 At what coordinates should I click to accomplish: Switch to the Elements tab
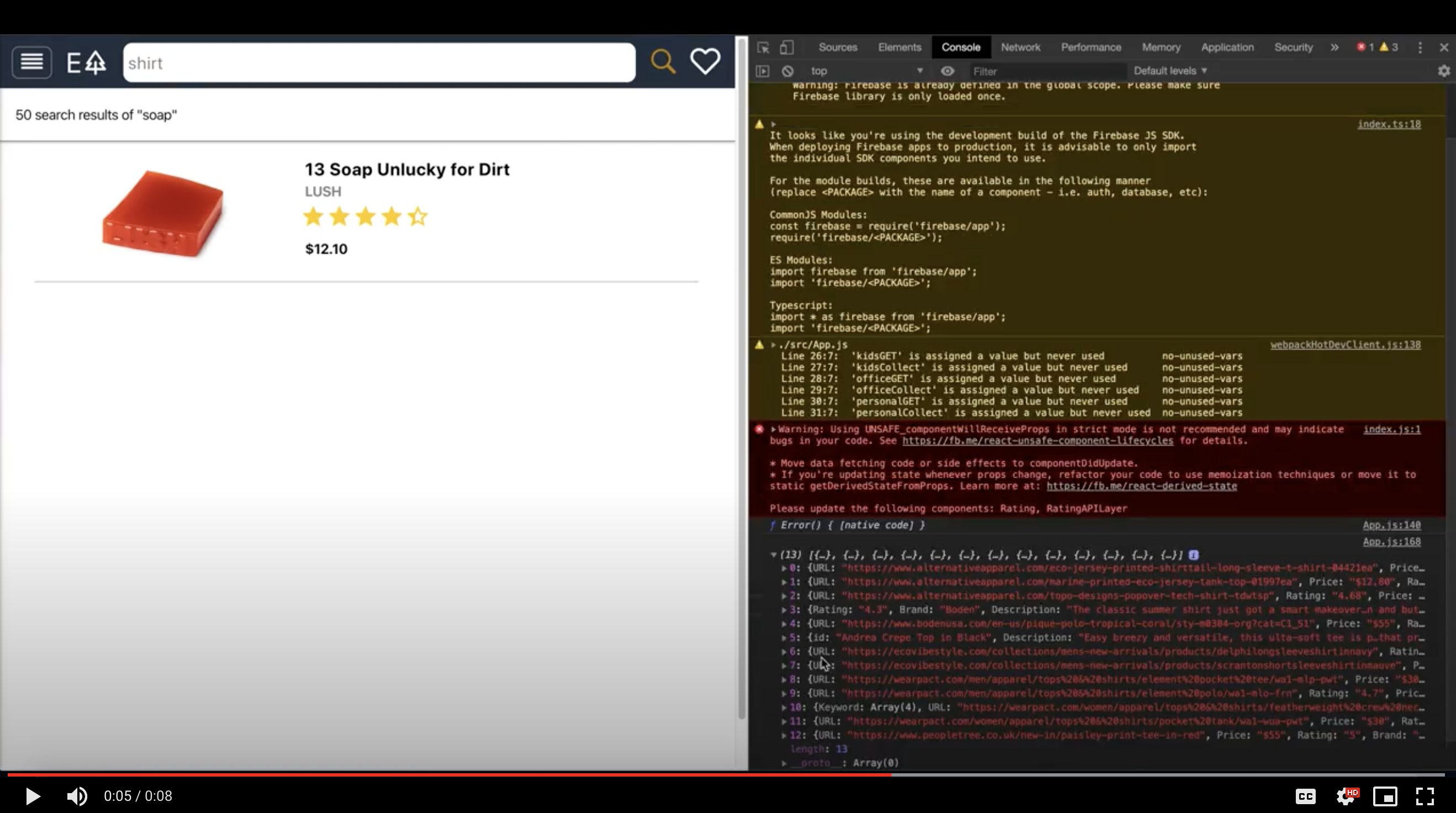tap(899, 47)
